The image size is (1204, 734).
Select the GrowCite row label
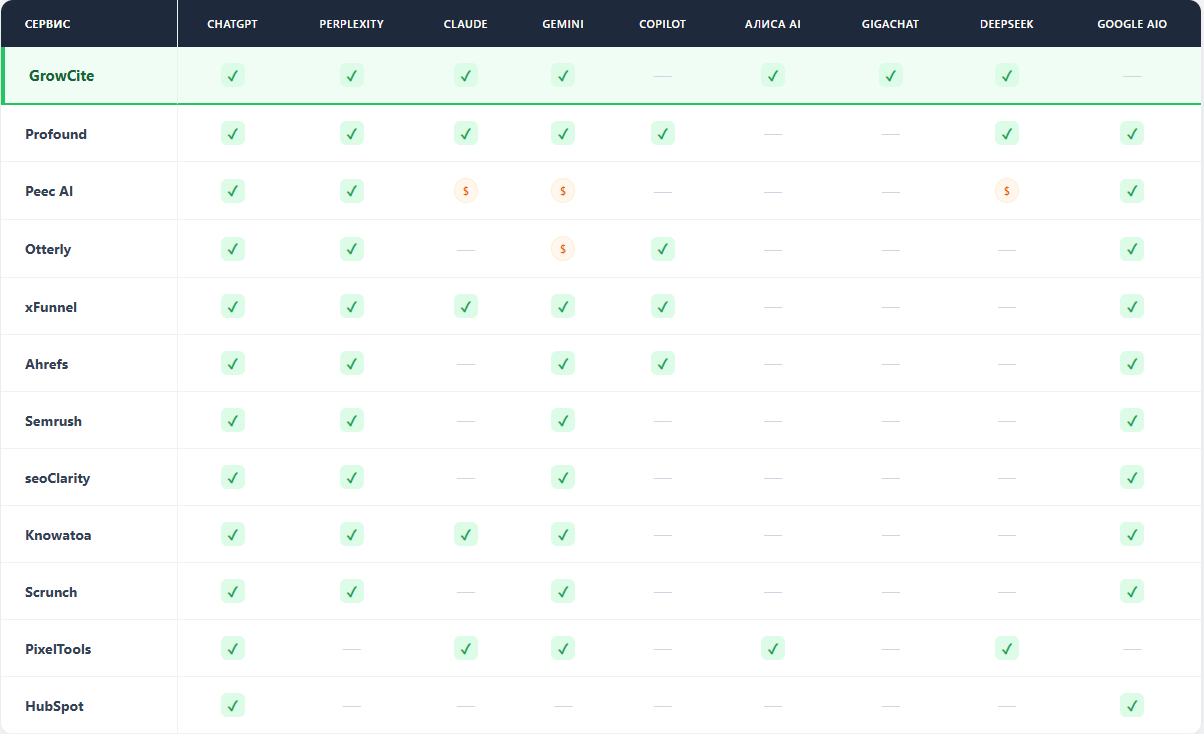[62, 75]
